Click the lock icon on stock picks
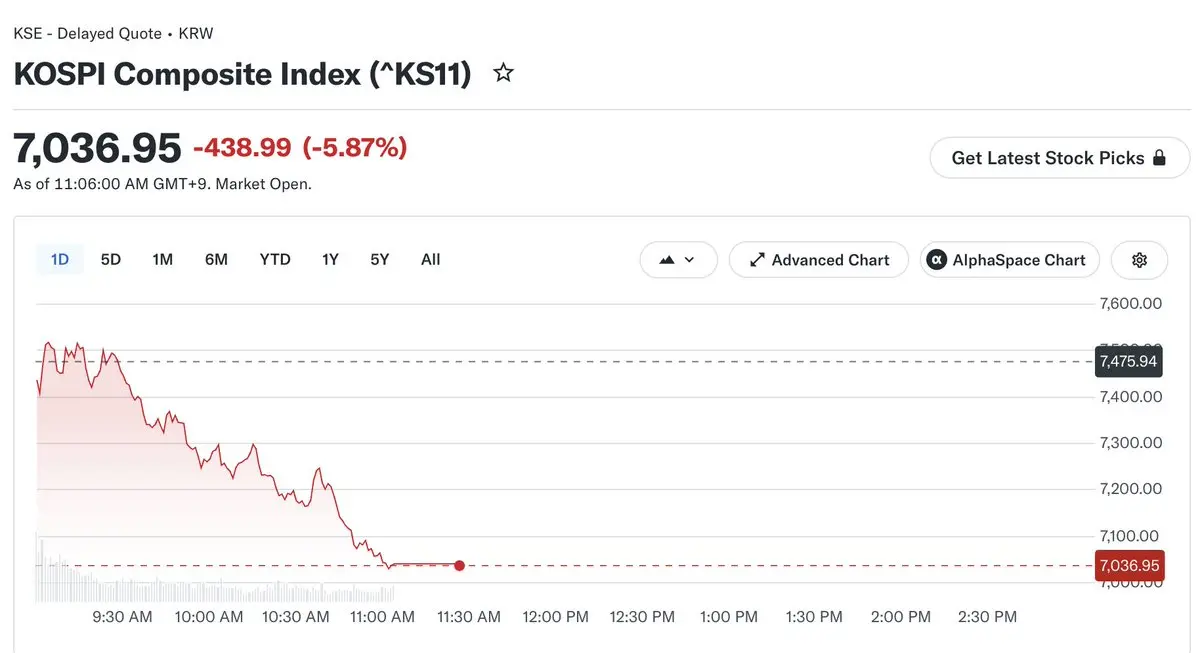This screenshot has height=653, width=1200. pos(1160,158)
